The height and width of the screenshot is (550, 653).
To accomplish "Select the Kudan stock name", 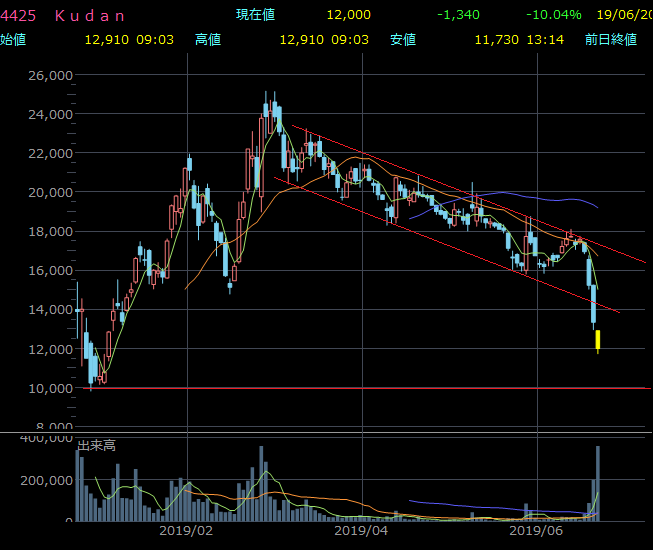I will [x=90, y=15].
